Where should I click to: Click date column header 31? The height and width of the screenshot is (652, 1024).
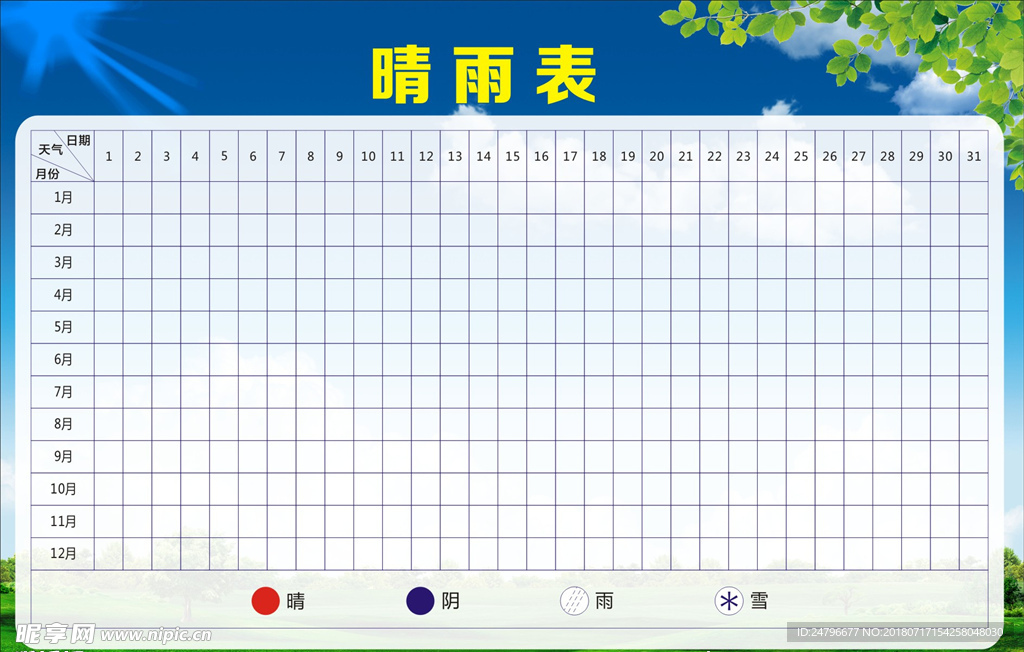(974, 157)
